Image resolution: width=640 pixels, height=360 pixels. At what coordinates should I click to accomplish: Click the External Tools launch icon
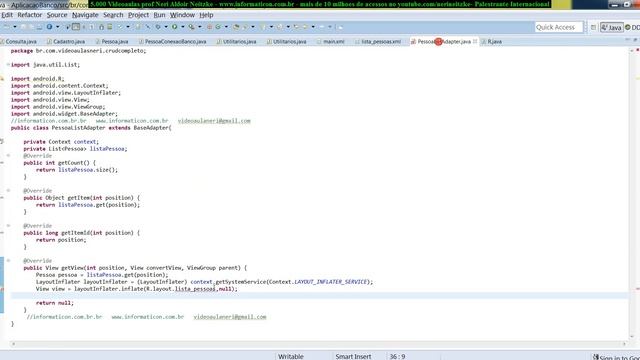click(191, 27)
